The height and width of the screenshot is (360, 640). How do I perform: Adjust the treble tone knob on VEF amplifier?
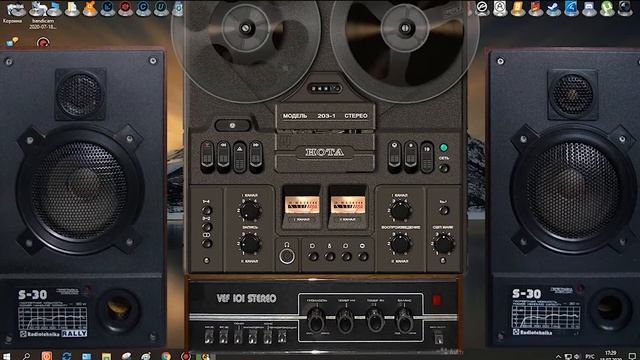coord(375,320)
